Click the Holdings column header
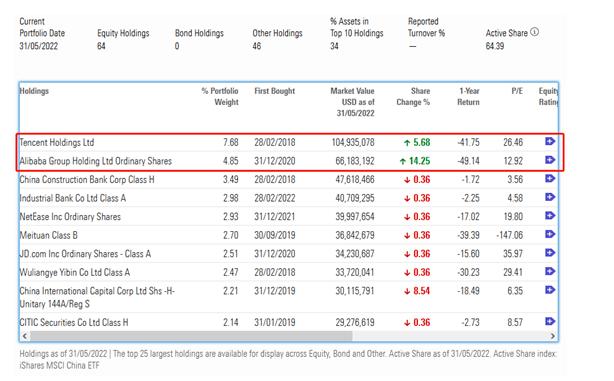 click(x=34, y=91)
